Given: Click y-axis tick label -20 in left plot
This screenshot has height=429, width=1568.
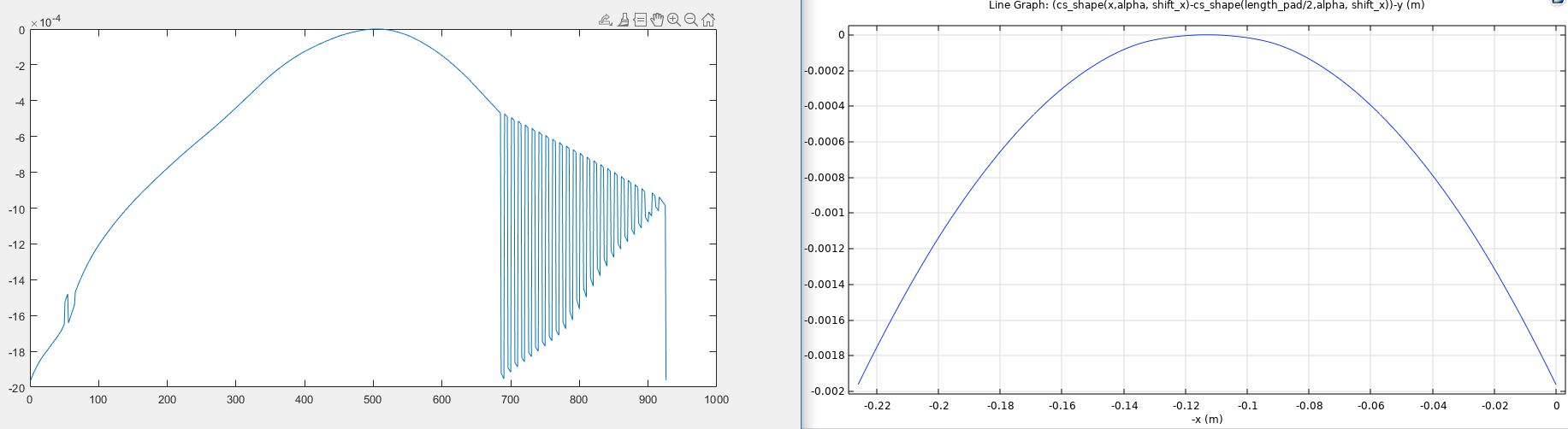Looking at the screenshot, I should (16, 388).
